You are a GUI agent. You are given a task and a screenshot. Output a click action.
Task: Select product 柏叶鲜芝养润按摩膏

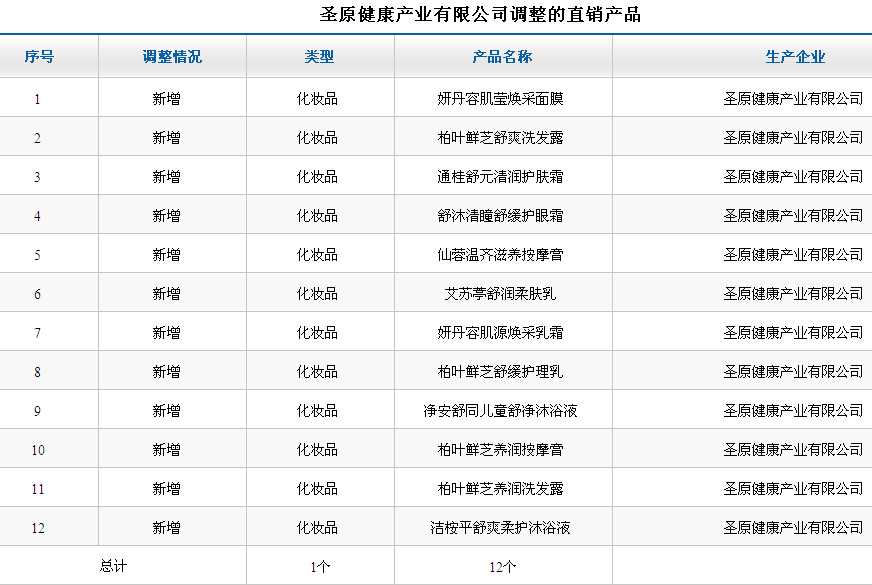tap(501, 449)
